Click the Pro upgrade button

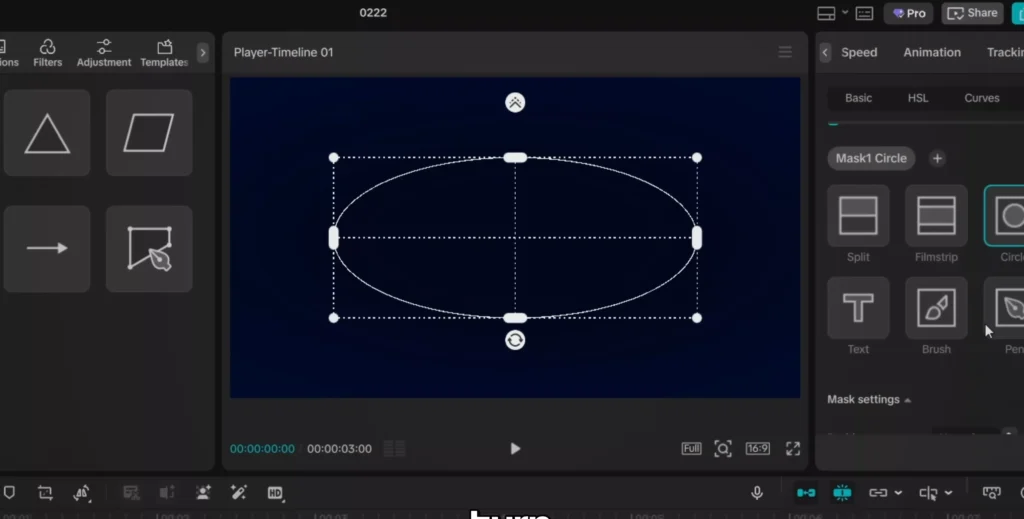click(x=909, y=13)
